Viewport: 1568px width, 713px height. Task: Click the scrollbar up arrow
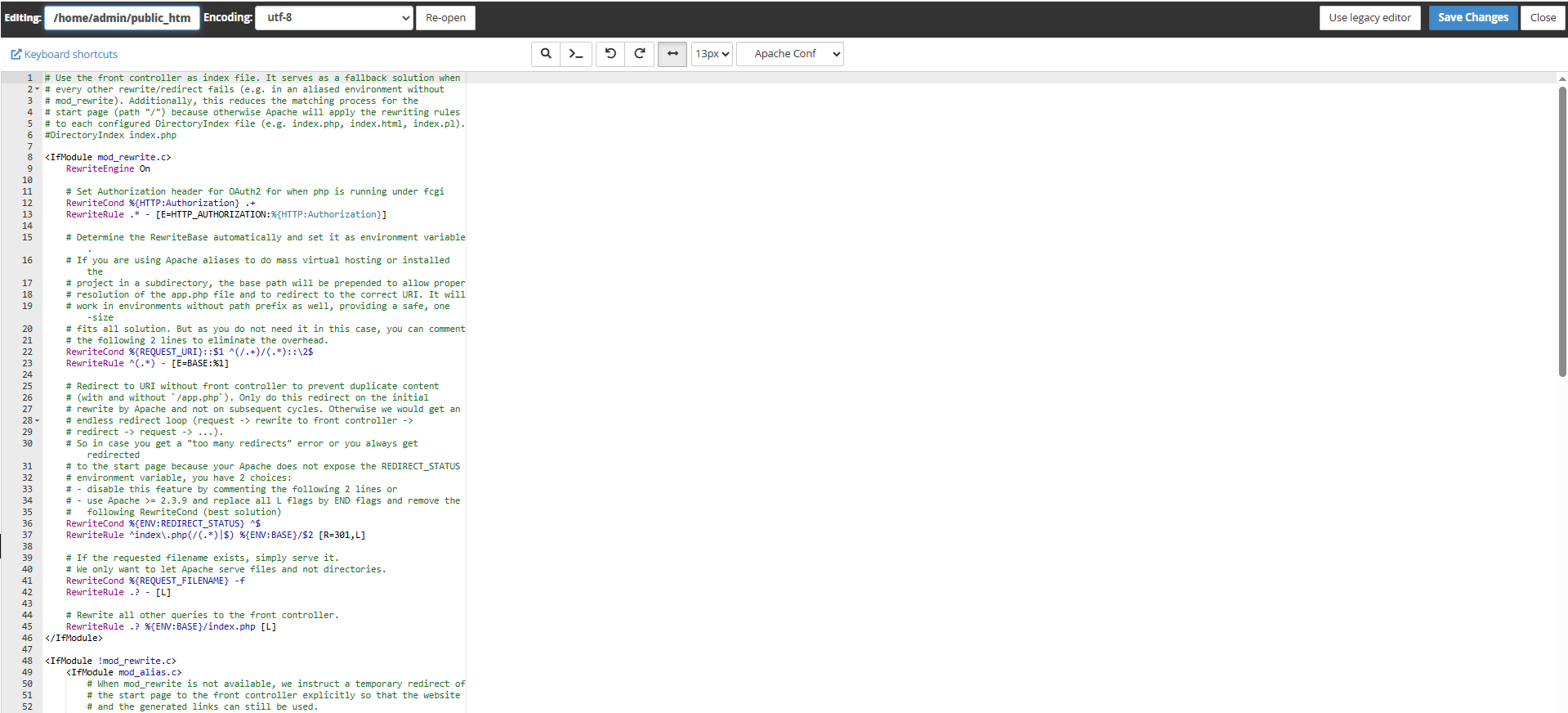click(1562, 79)
